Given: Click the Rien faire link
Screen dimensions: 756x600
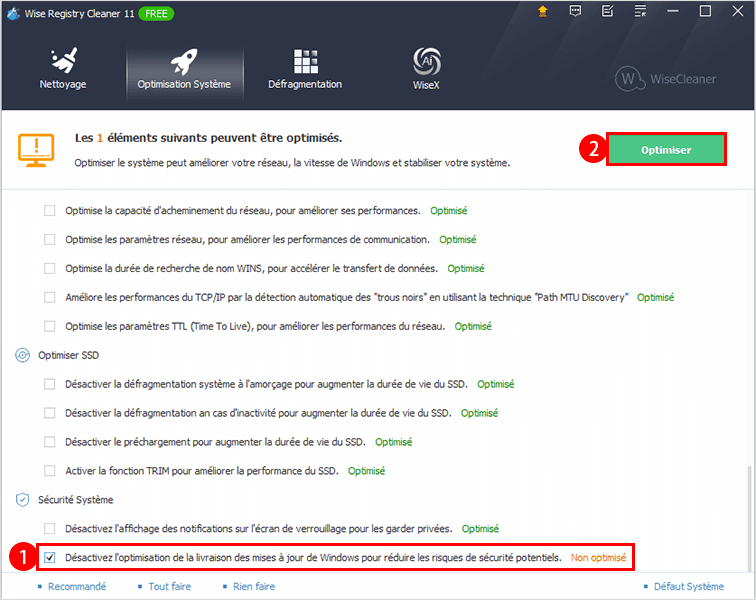Looking at the screenshot, I should pos(254,586).
